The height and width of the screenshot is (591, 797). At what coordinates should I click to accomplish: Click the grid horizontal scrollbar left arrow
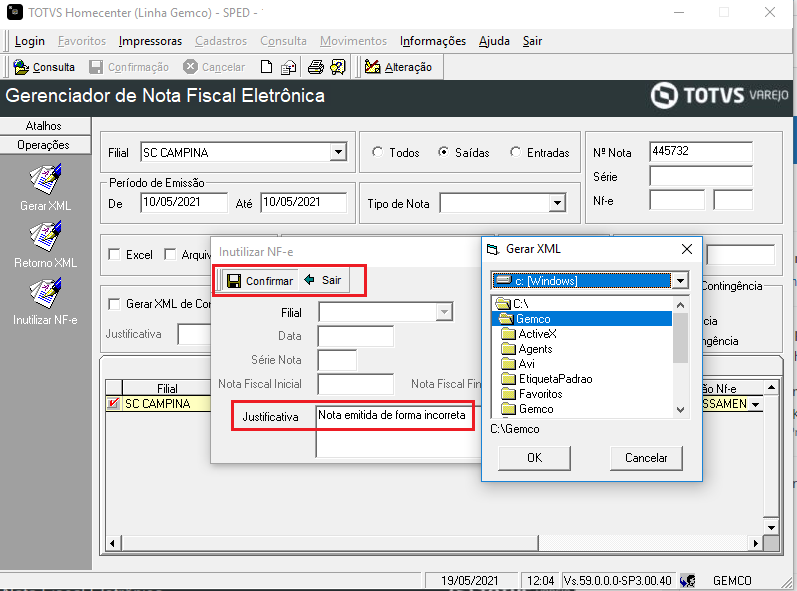(x=113, y=543)
